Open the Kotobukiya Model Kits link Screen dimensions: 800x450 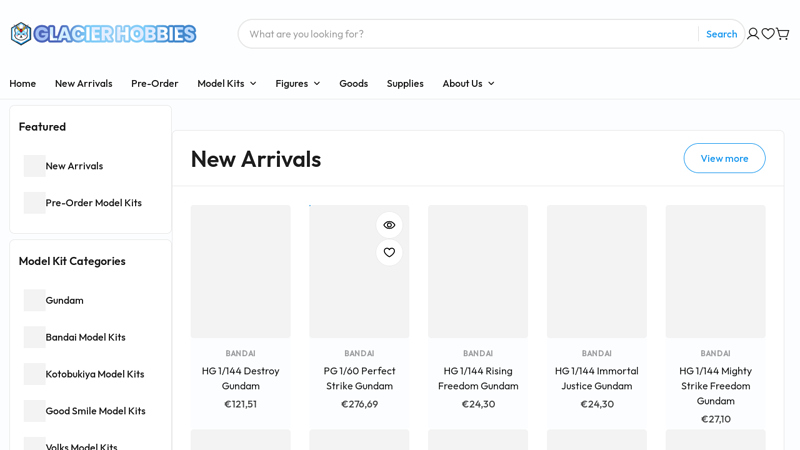click(x=95, y=373)
